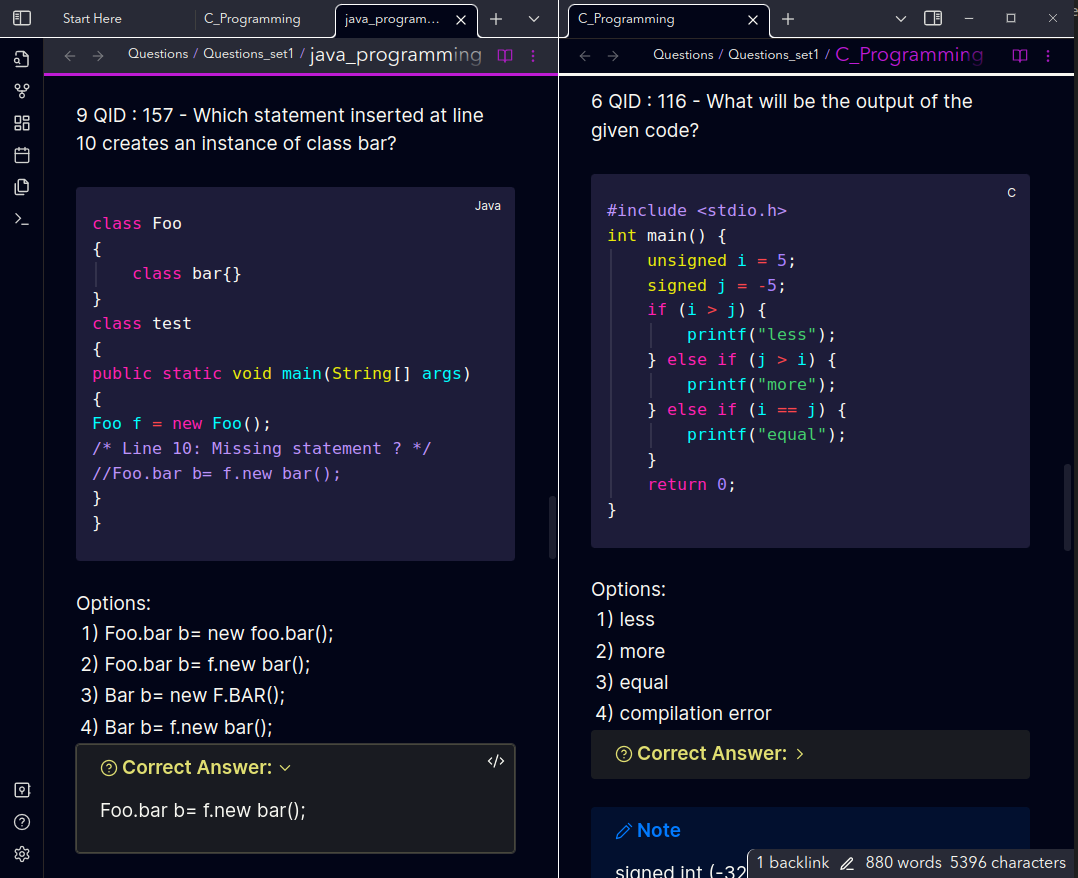The image size is (1078, 878).
Task: Toggle the left sidebar panel icon
Action: point(22,19)
